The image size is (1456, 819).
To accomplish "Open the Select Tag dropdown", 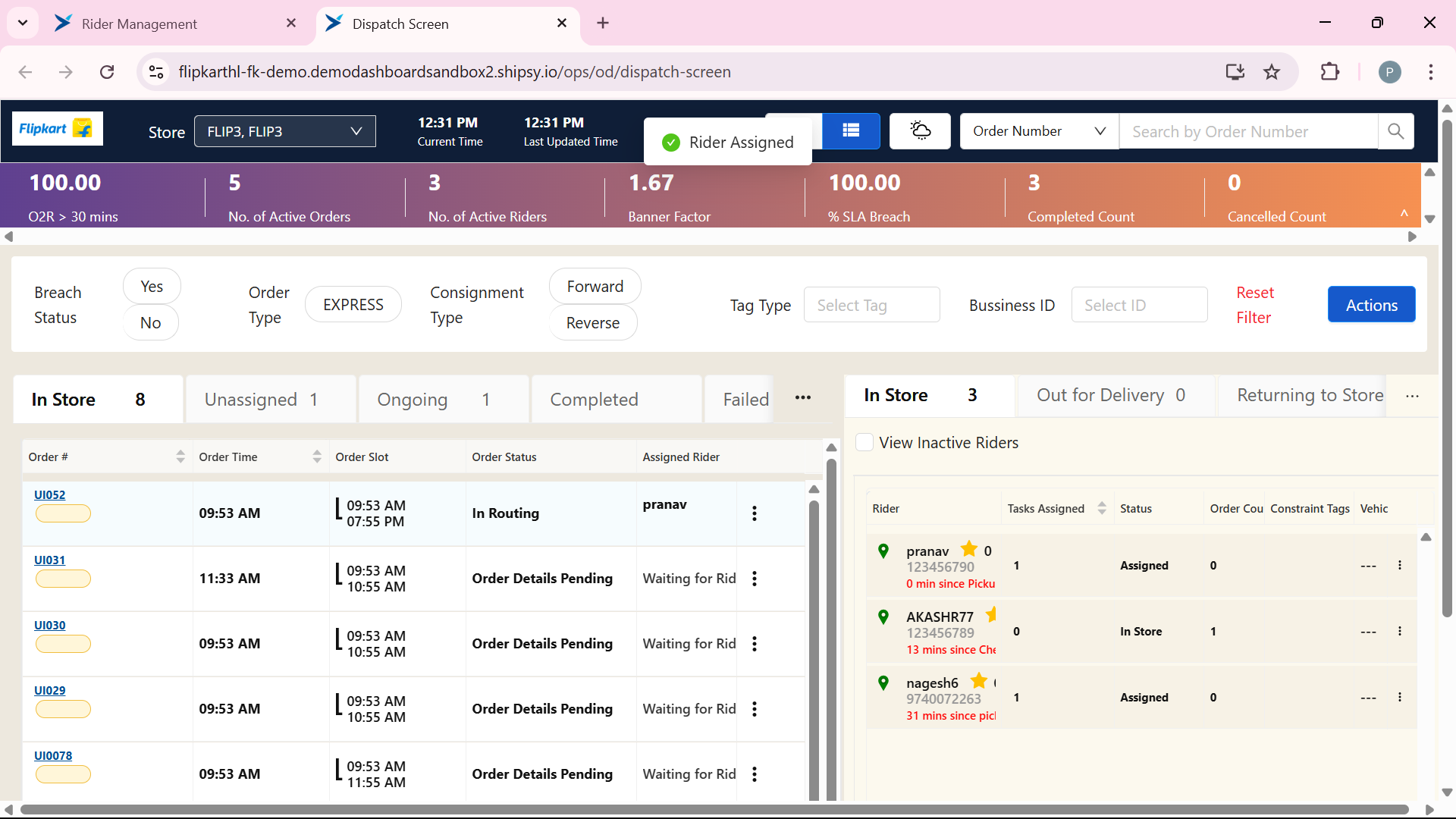I will click(872, 305).
